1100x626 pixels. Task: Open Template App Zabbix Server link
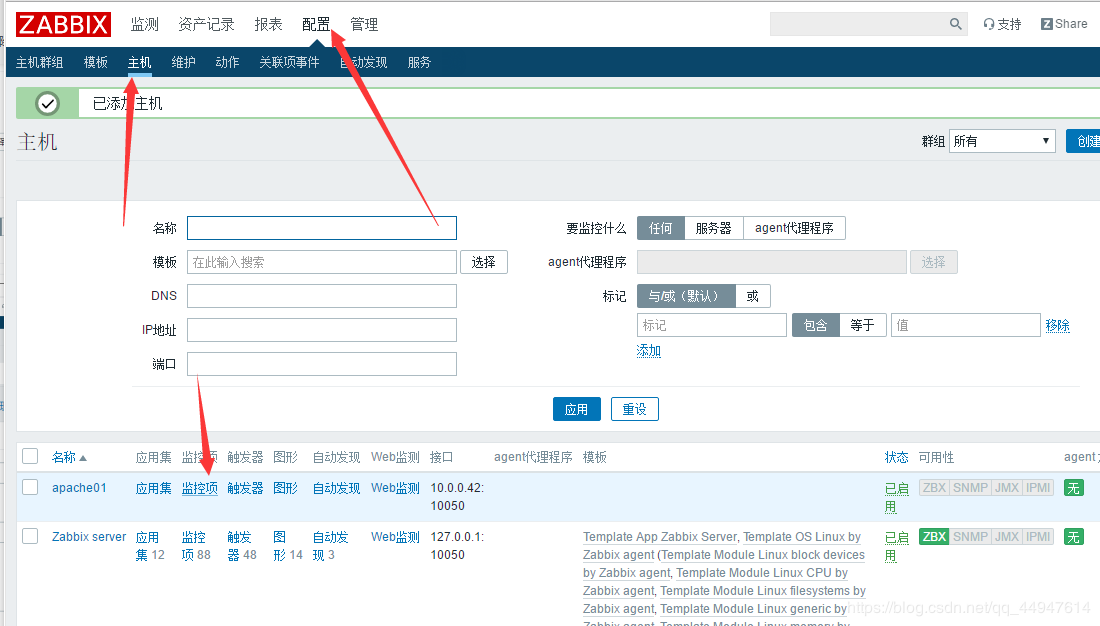[660, 537]
